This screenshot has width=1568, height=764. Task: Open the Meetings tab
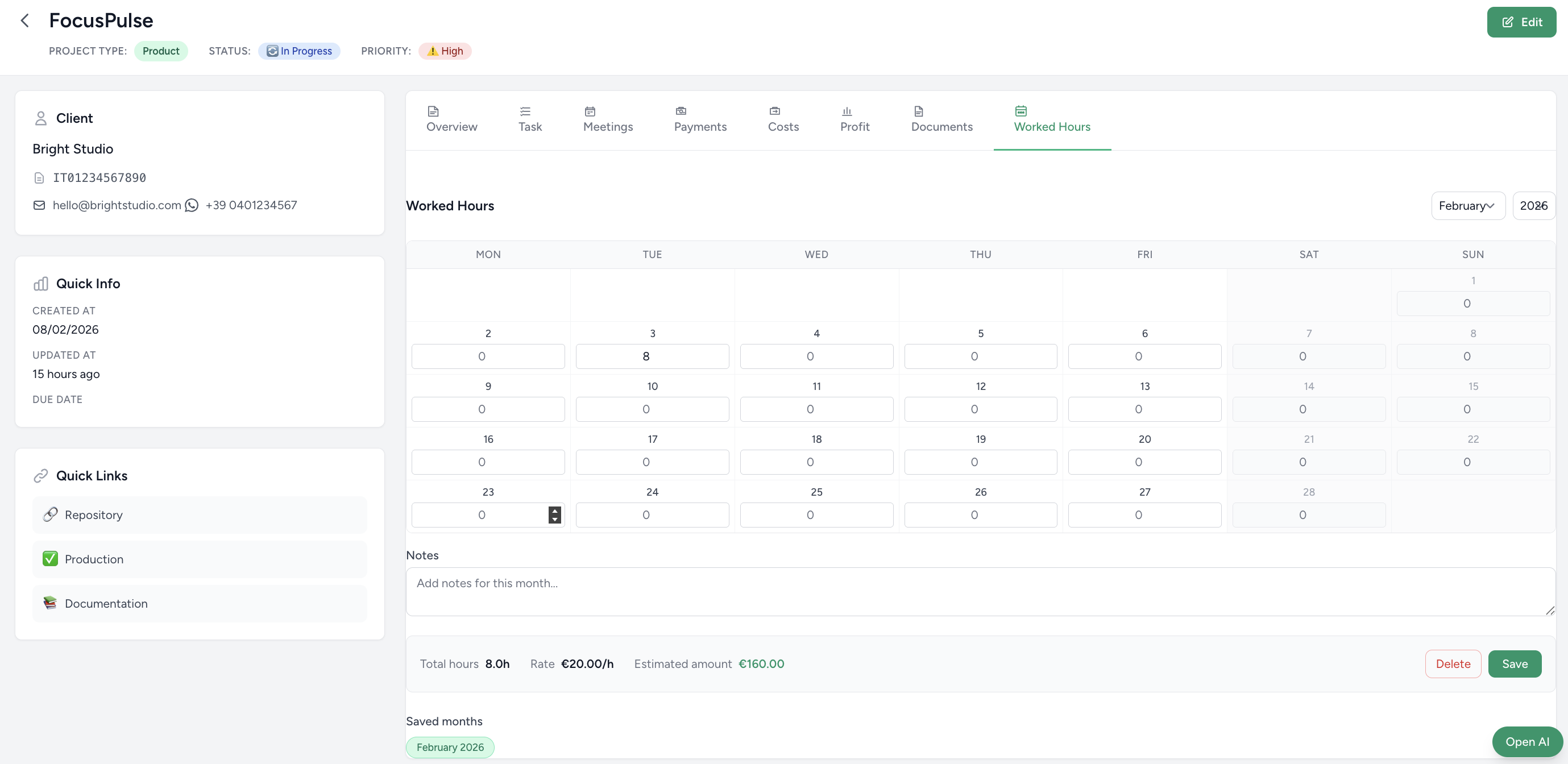(x=608, y=119)
